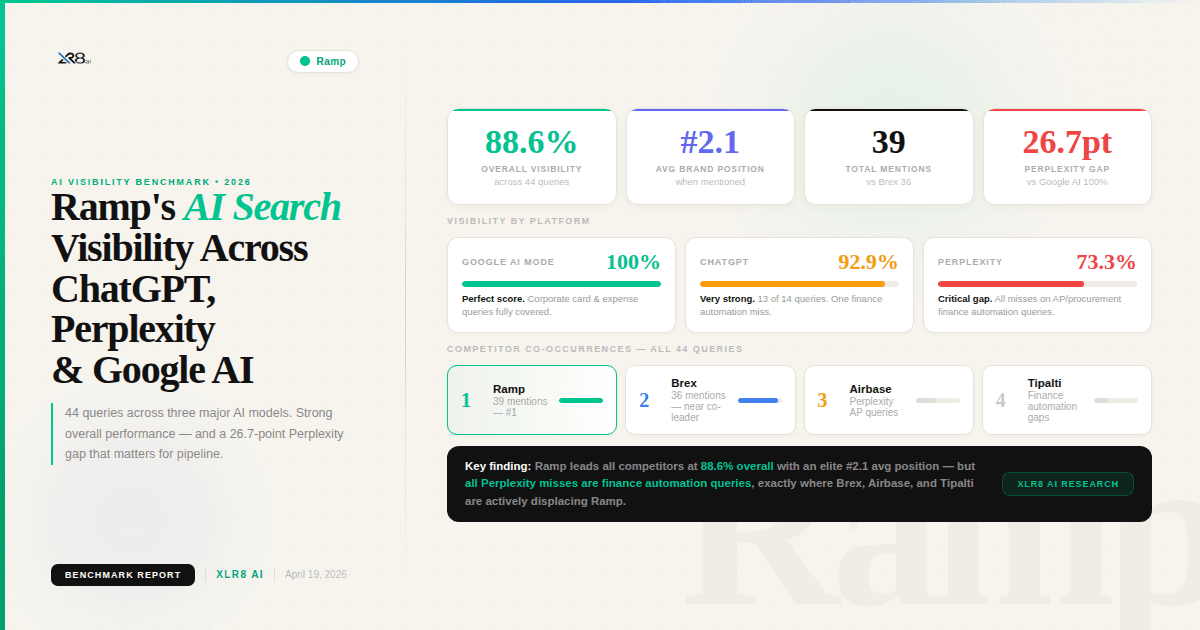Click the Benchmark Report badge

(x=122, y=574)
